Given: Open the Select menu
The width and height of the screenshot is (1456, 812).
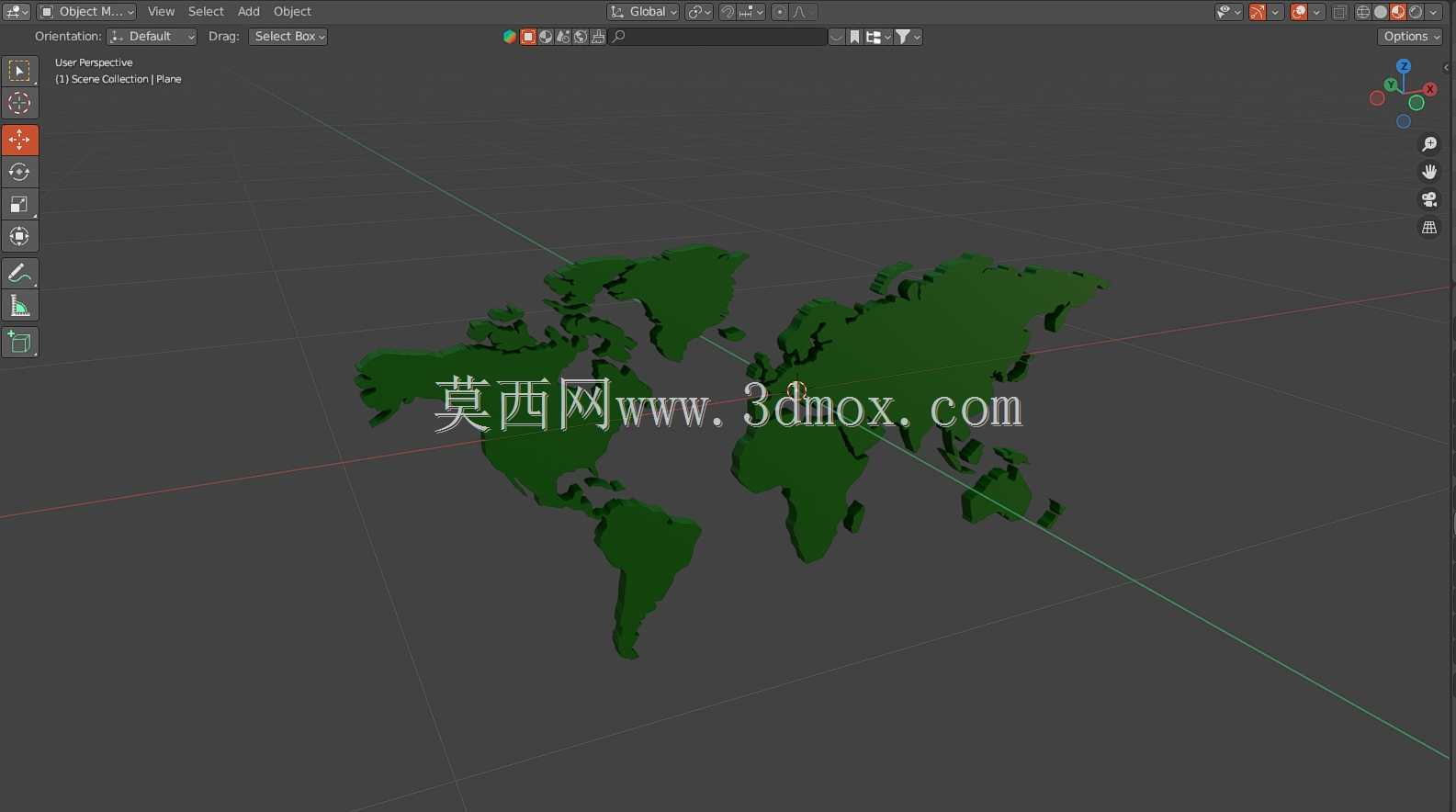Looking at the screenshot, I should (206, 12).
